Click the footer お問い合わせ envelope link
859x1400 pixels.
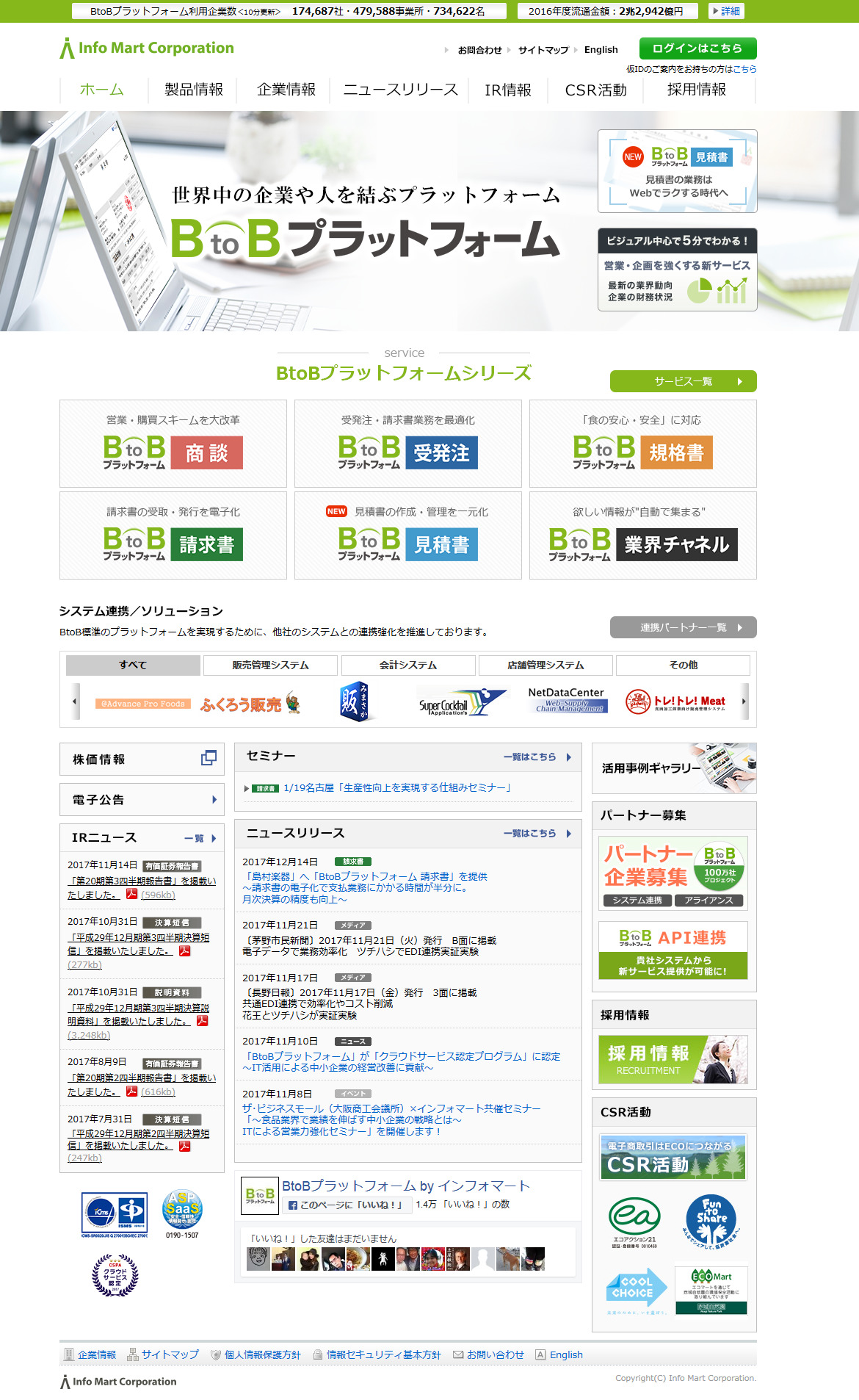[x=488, y=1354]
